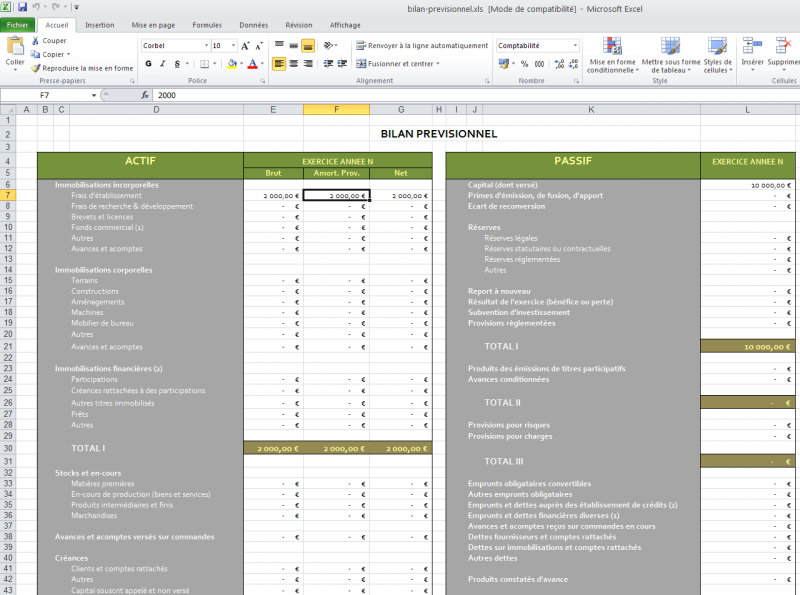
Task: Click the Couper scissors icon
Action: point(36,41)
